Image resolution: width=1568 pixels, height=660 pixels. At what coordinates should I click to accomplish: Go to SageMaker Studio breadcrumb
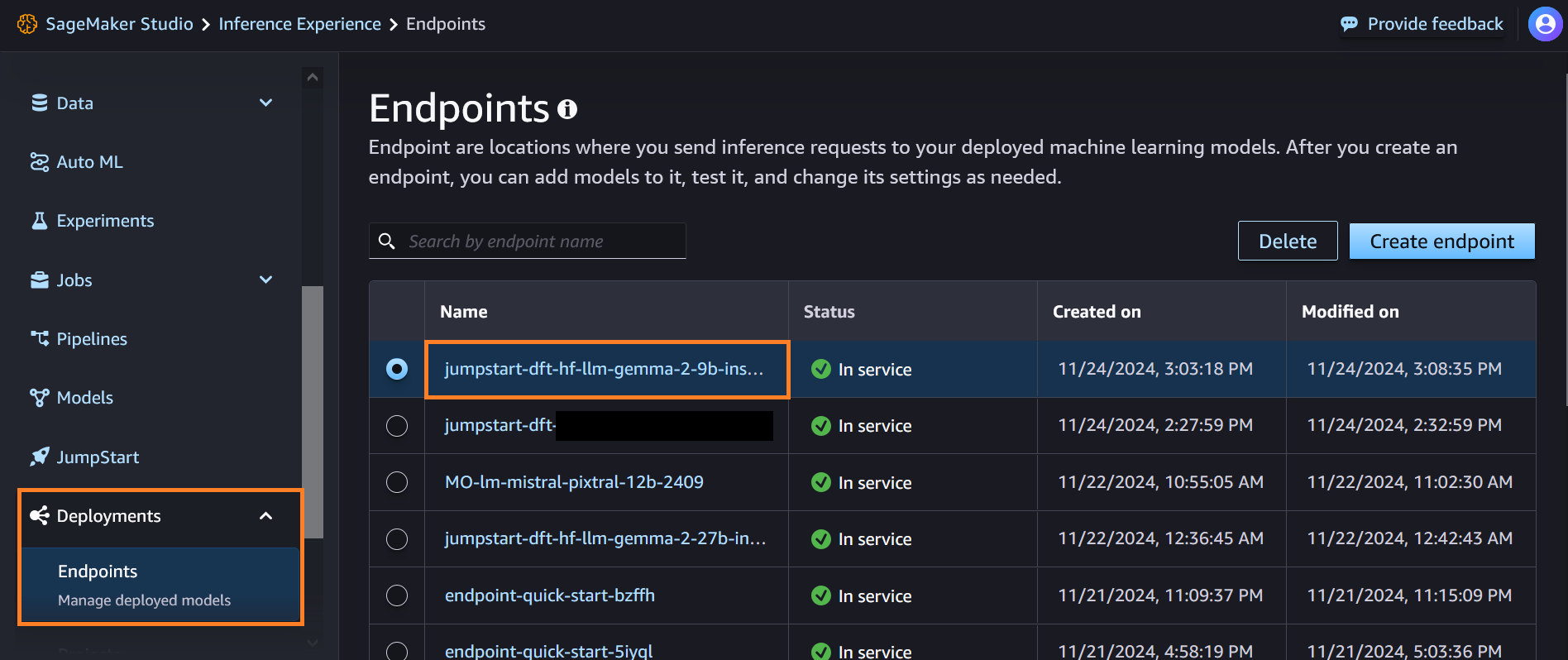(120, 24)
